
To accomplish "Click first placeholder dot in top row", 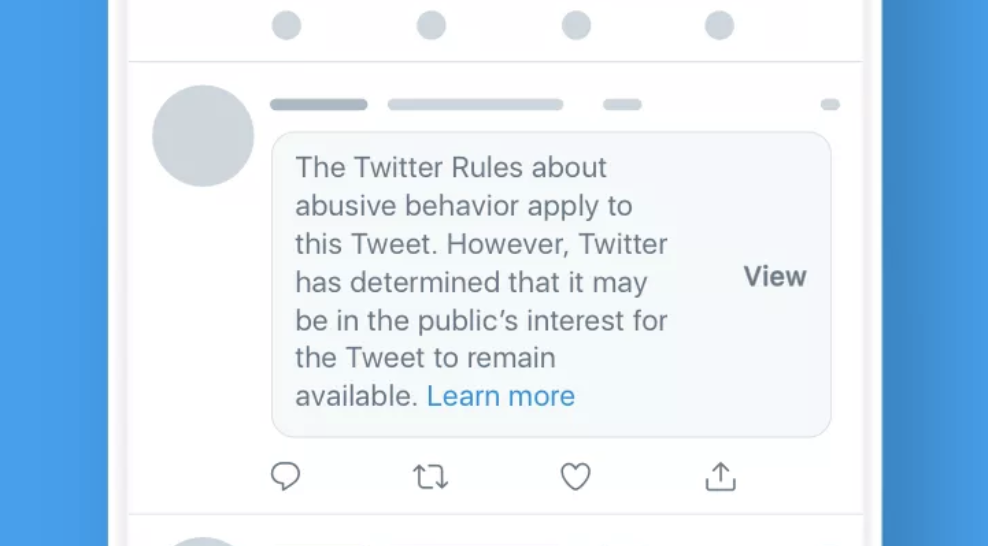I will click(287, 25).
